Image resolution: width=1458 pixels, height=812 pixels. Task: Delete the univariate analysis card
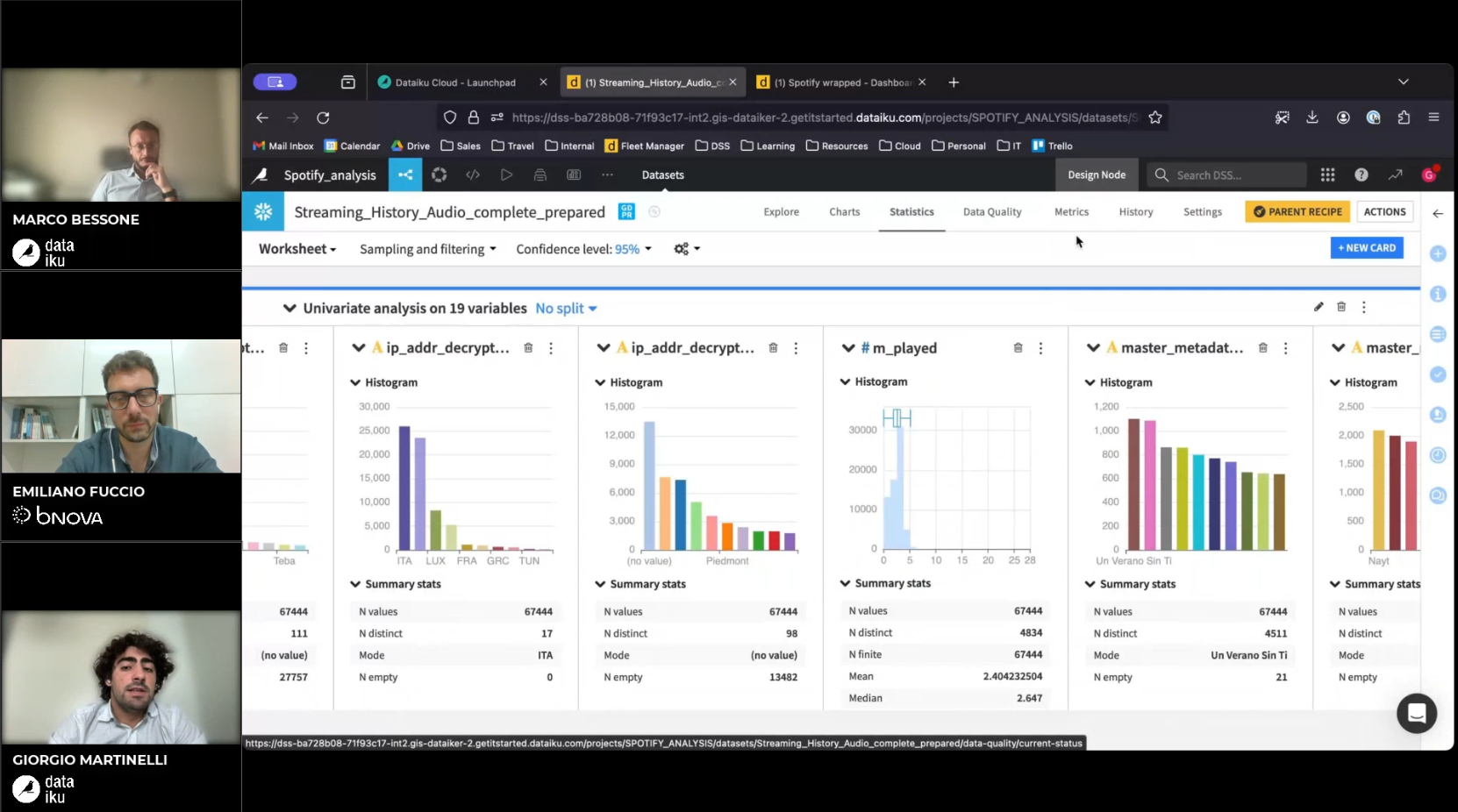point(1341,307)
